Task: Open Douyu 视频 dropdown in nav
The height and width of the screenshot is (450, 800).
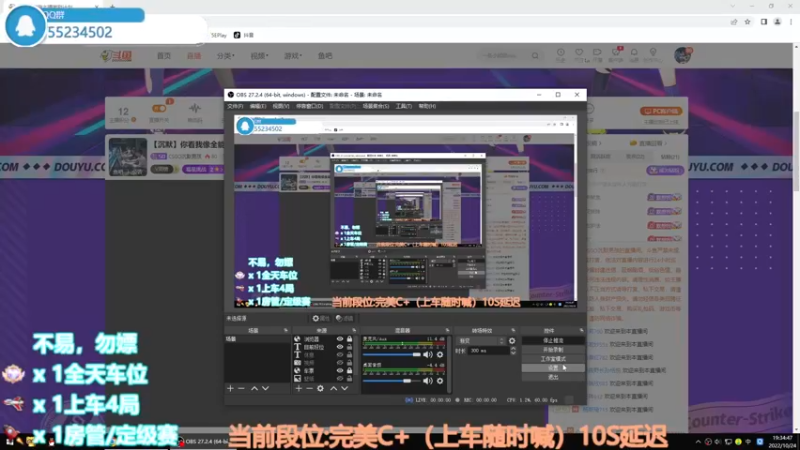Action: (x=259, y=56)
